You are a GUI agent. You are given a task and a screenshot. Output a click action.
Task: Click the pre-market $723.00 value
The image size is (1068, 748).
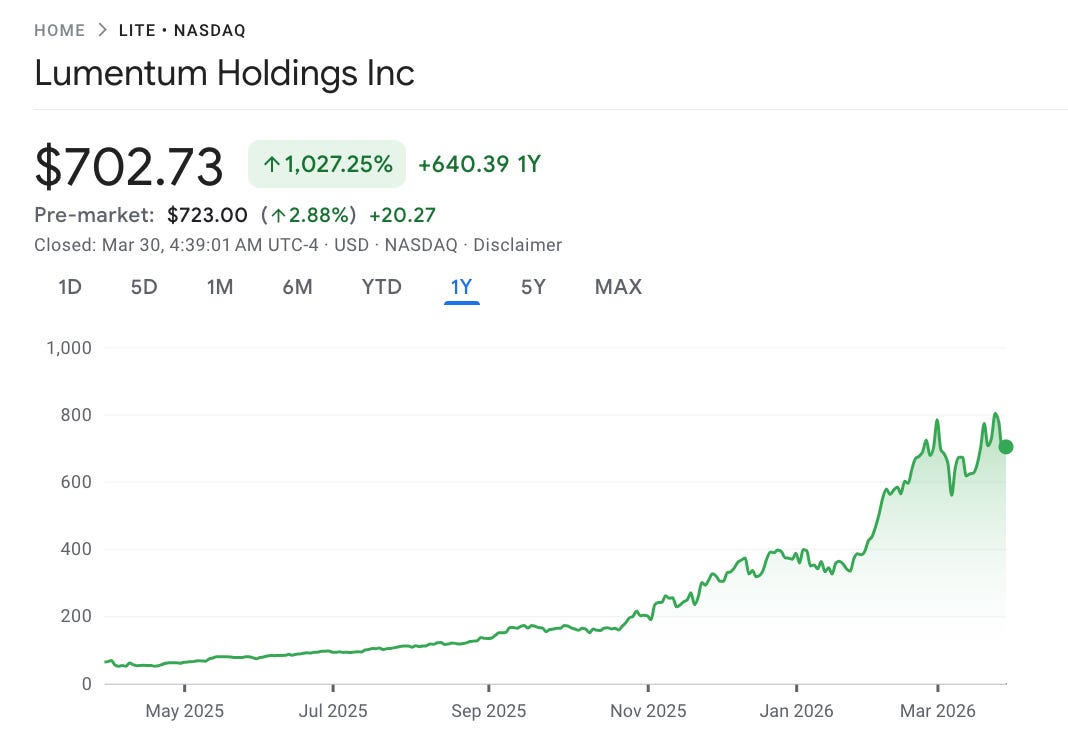(x=207, y=215)
